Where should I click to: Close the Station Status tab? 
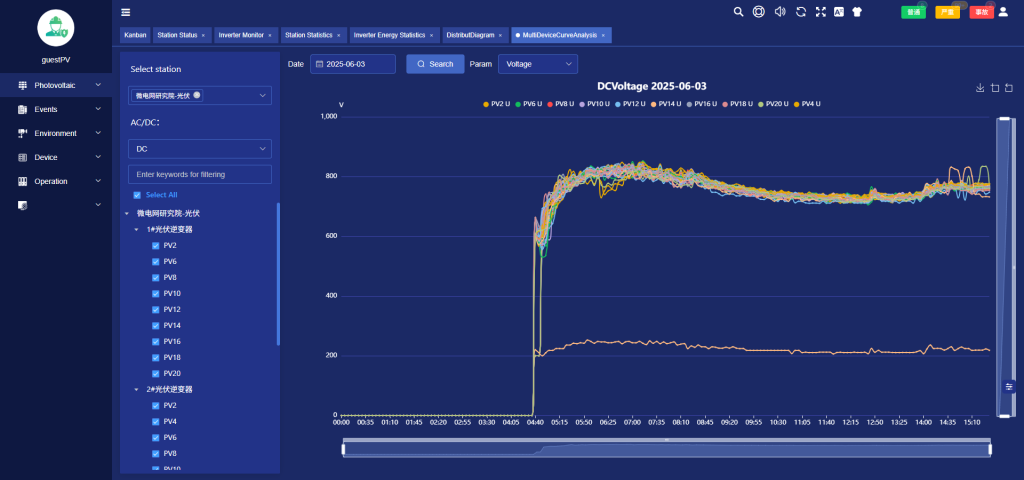203,35
